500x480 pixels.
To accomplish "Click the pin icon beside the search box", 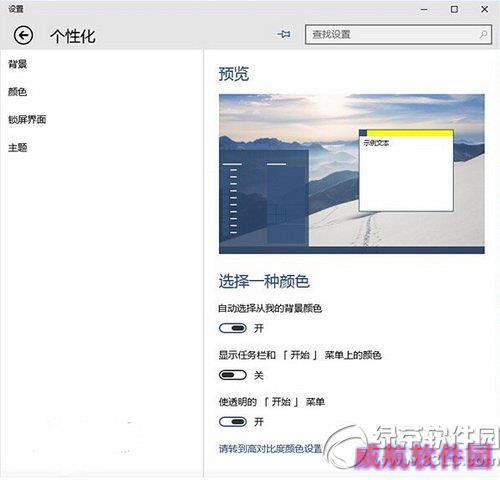I will (284, 34).
